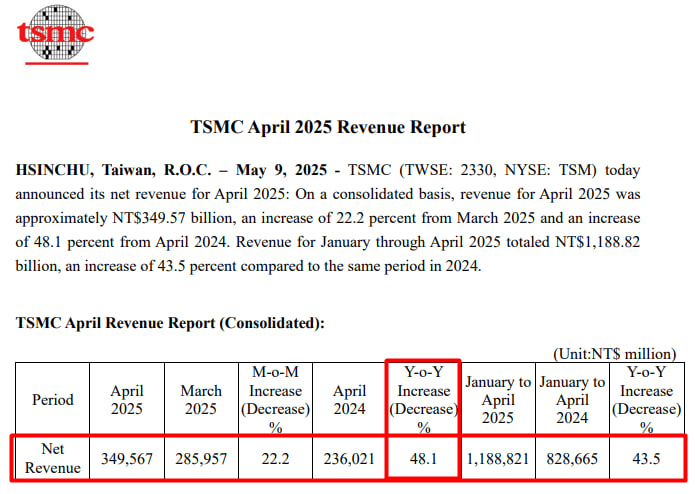
Task: Click the '(Unit:NT$ million)' label
Action: tap(614, 354)
